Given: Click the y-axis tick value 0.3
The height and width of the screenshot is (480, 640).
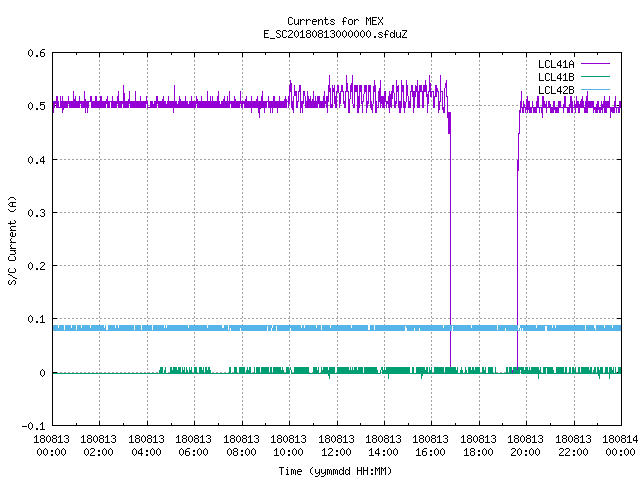Looking at the screenshot, I should tap(36, 213).
